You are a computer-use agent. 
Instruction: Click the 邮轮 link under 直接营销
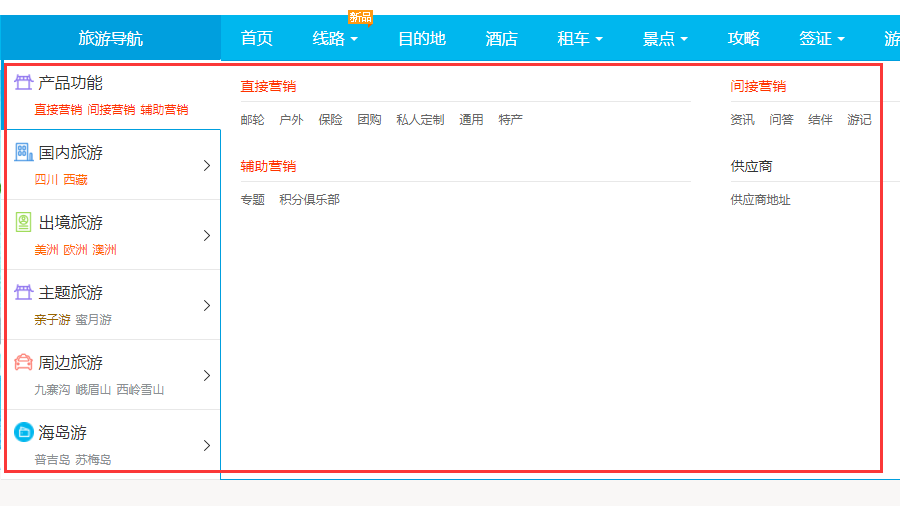click(x=253, y=120)
